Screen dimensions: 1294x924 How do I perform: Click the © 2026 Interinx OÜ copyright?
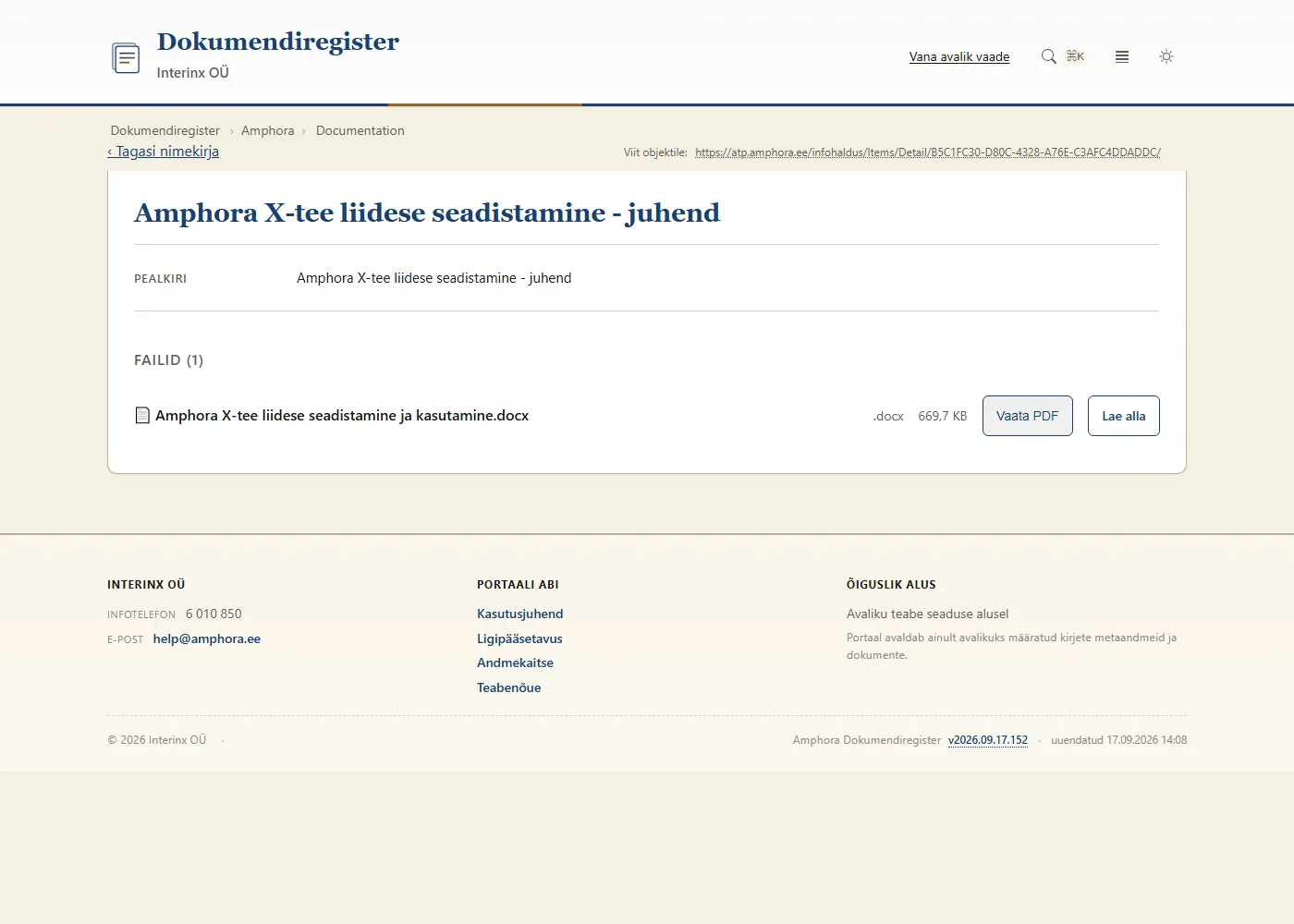(157, 740)
